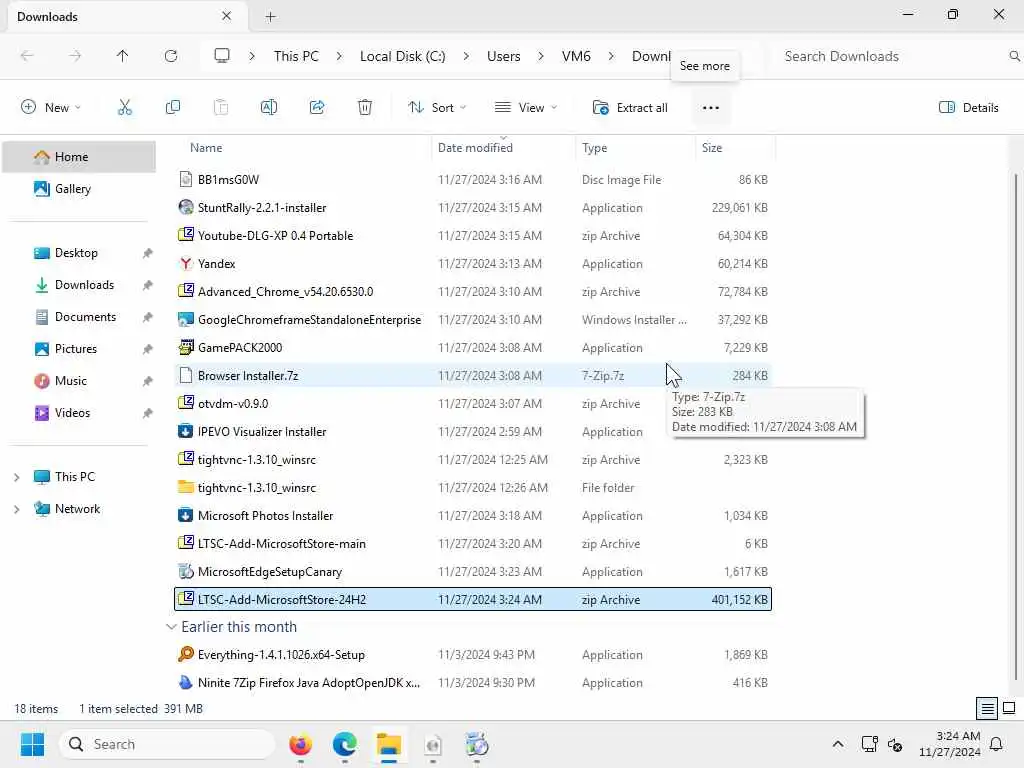Open the Downloads tab
1024x768 pixels.
coord(127,17)
